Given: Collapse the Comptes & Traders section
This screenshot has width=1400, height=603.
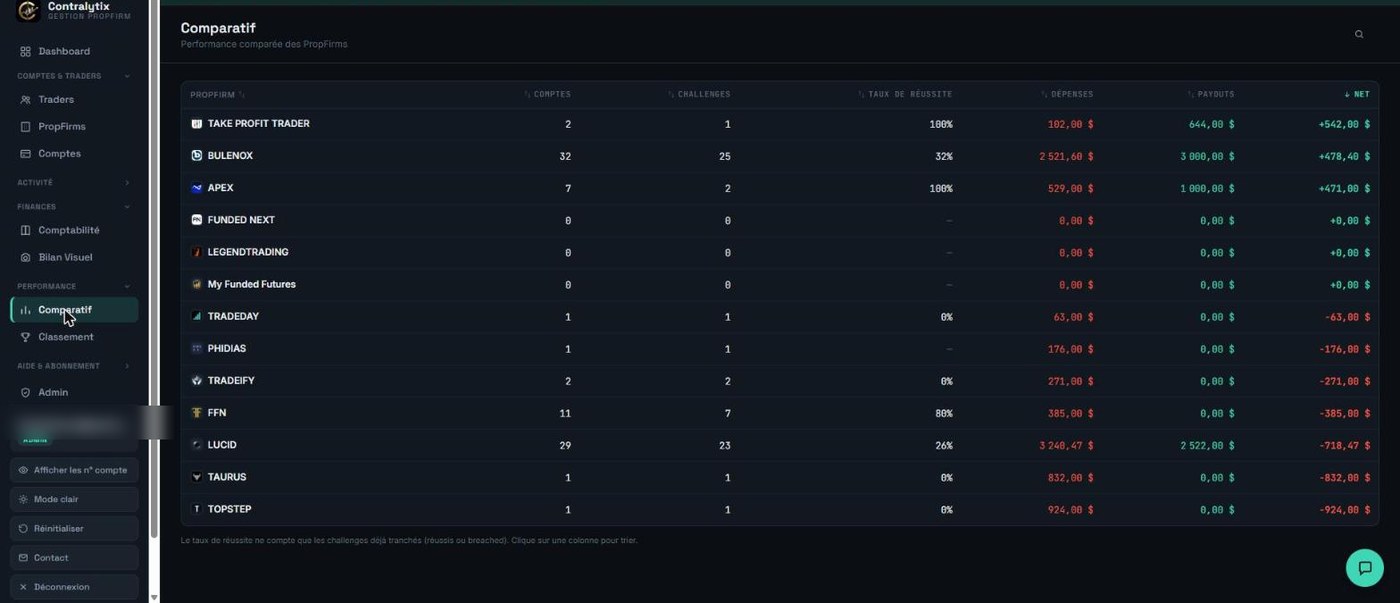Looking at the screenshot, I should (74, 76).
